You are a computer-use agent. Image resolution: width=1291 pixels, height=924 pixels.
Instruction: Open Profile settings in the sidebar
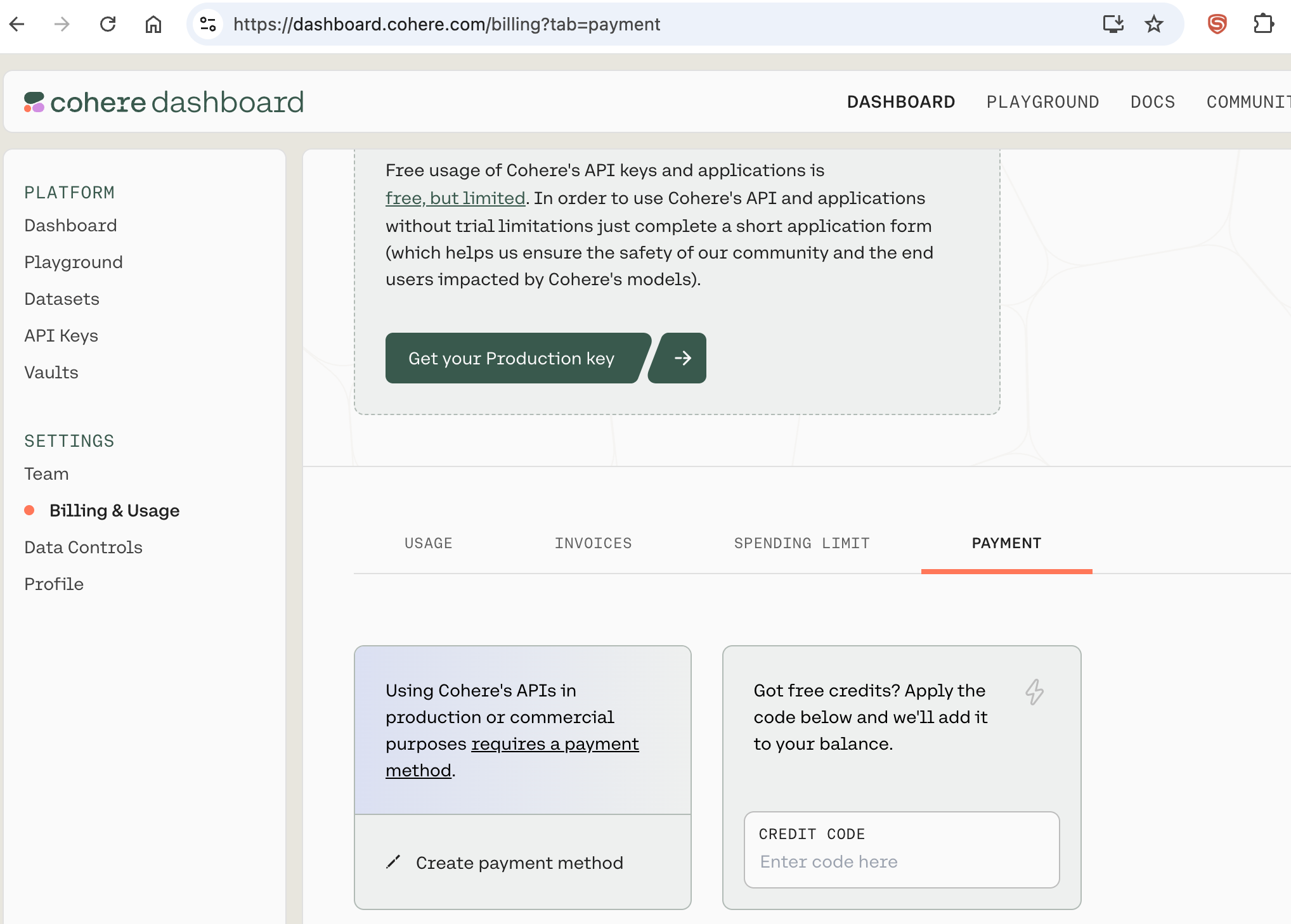click(x=54, y=584)
